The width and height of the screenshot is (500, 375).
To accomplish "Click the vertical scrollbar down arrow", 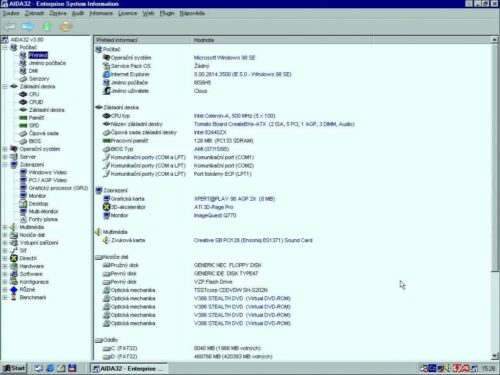I will [x=494, y=356].
